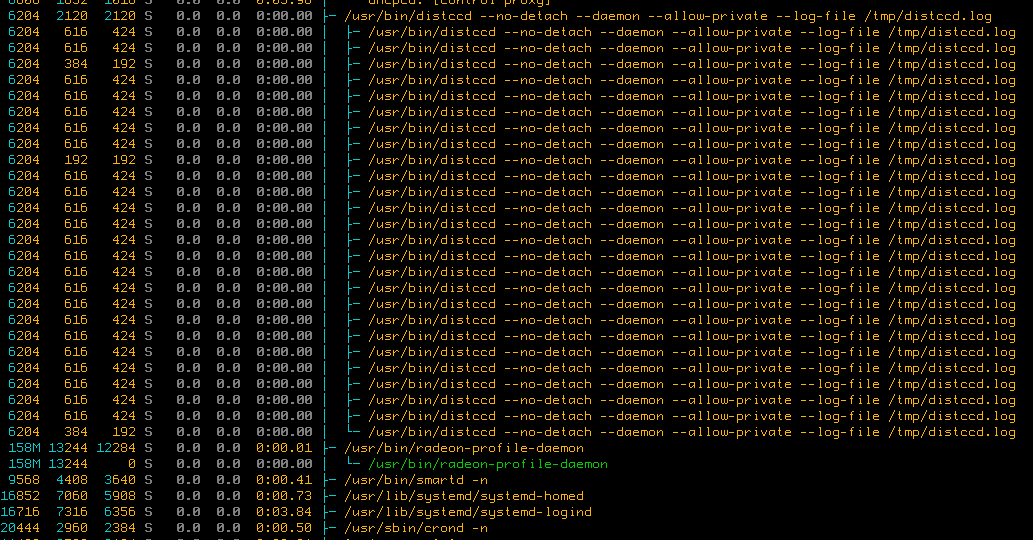Click time value 0:00.01 of radeon-profile-daemon
The width and height of the screenshot is (1033, 540).
click(284, 448)
